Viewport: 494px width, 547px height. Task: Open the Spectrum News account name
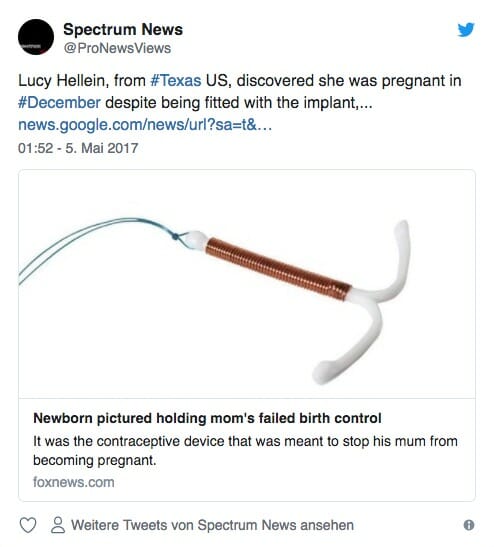tap(123, 29)
